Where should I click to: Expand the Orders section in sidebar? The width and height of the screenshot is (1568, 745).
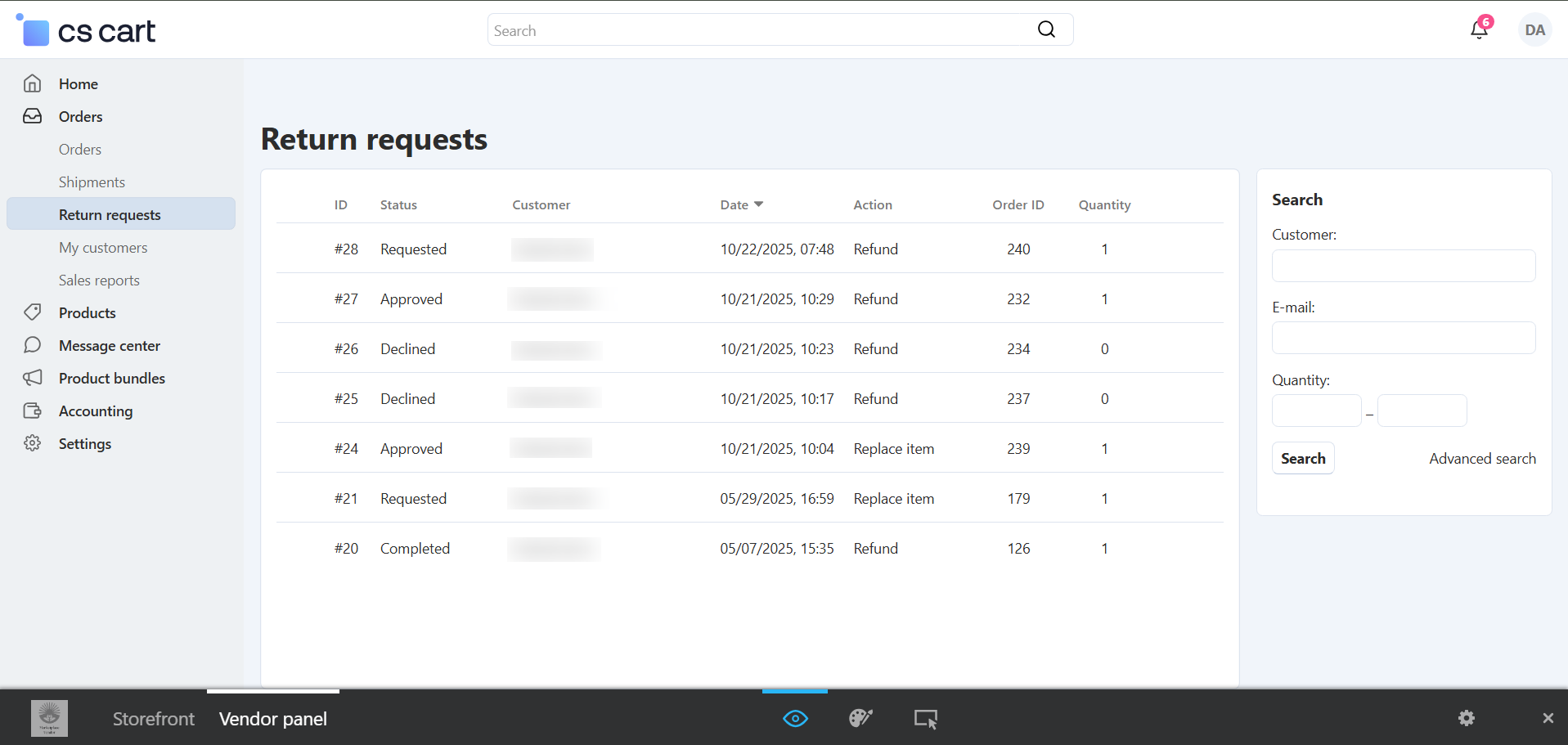pos(80,116)
